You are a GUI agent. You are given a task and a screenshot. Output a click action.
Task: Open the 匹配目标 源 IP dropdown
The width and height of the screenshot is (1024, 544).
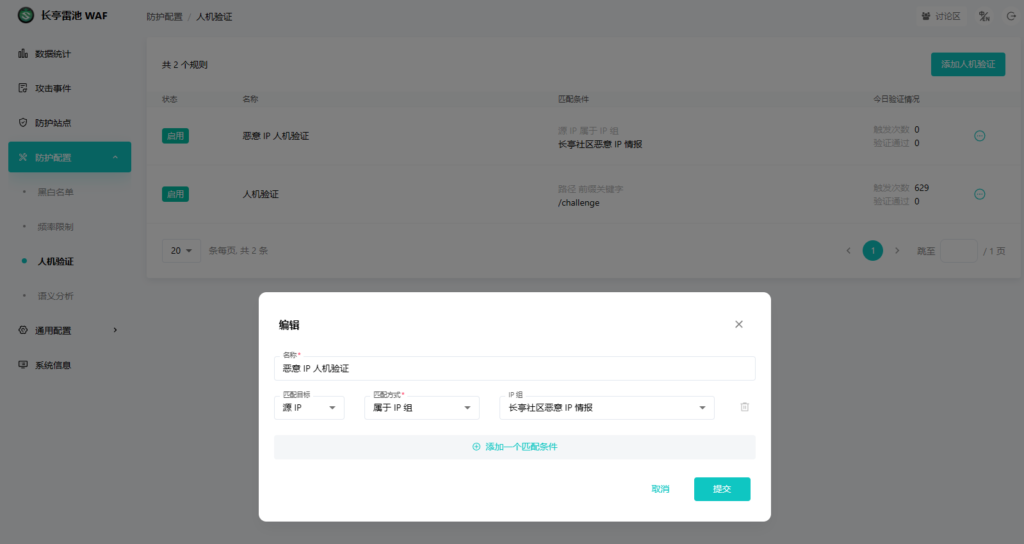click(309, 408)
